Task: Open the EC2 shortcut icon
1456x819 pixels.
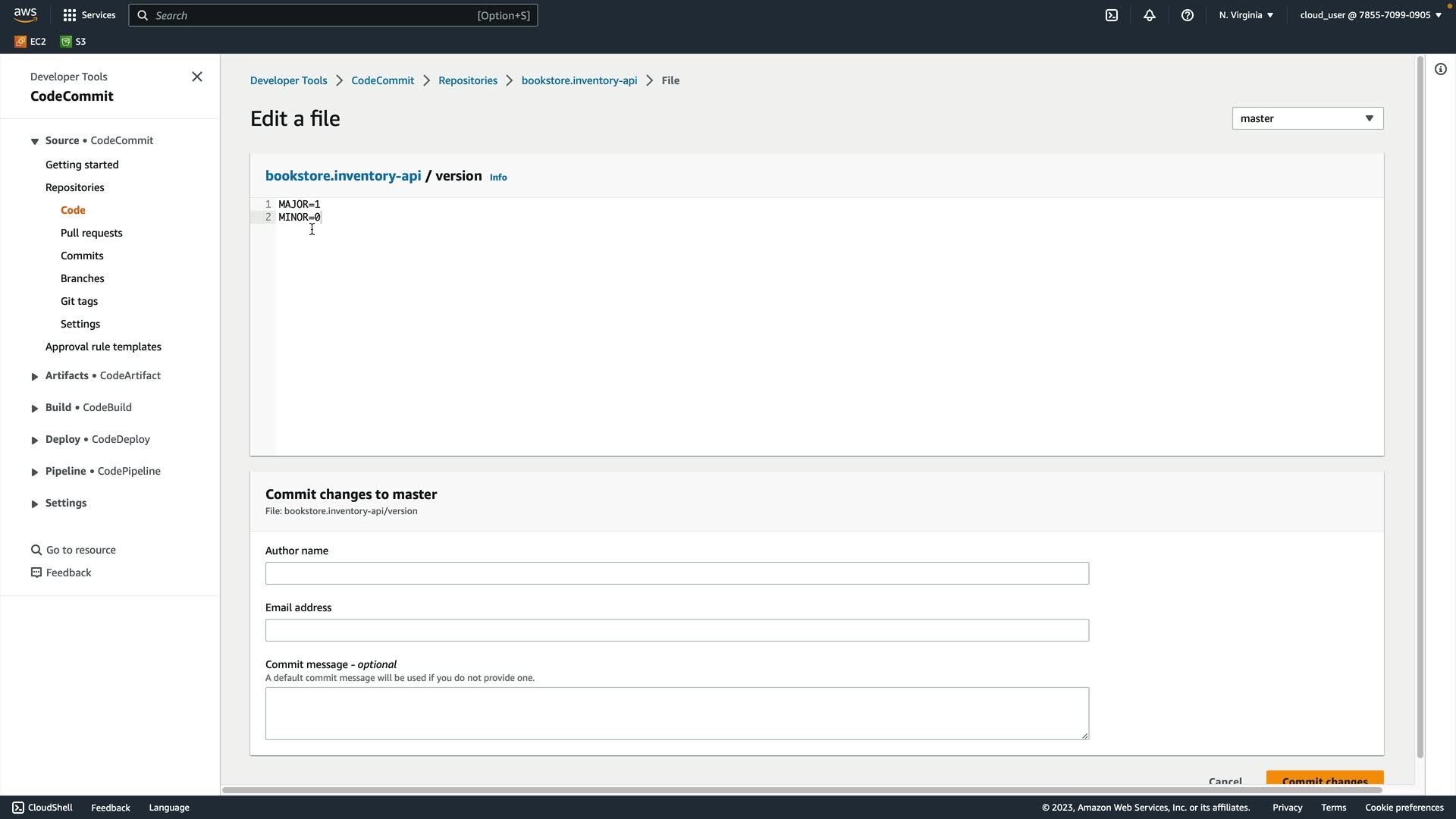Action: coord(20,42)
